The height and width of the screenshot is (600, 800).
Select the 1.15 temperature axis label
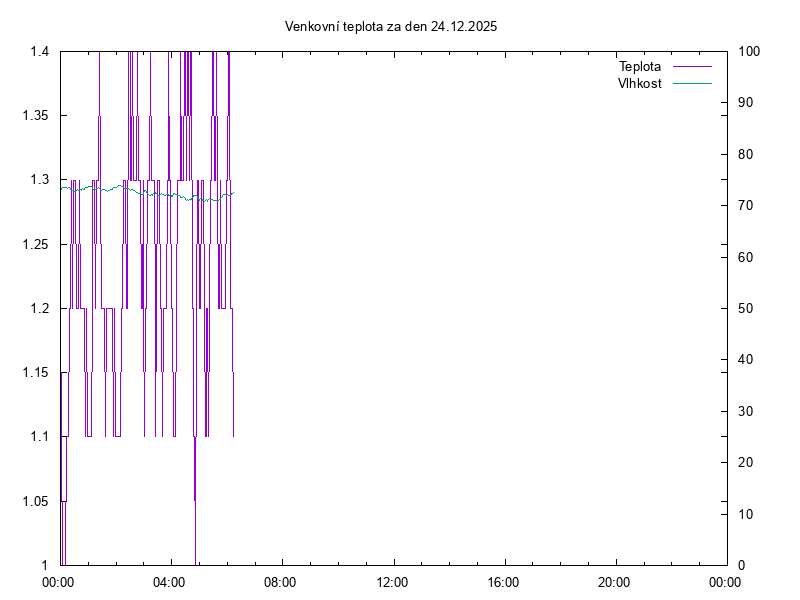(x=37, y=373)
